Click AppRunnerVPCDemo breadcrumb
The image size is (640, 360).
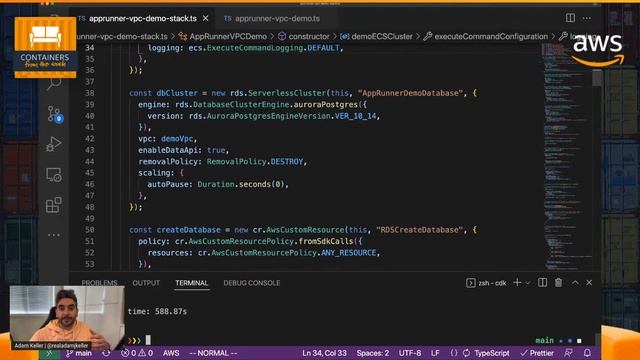[x=228, y=36]
